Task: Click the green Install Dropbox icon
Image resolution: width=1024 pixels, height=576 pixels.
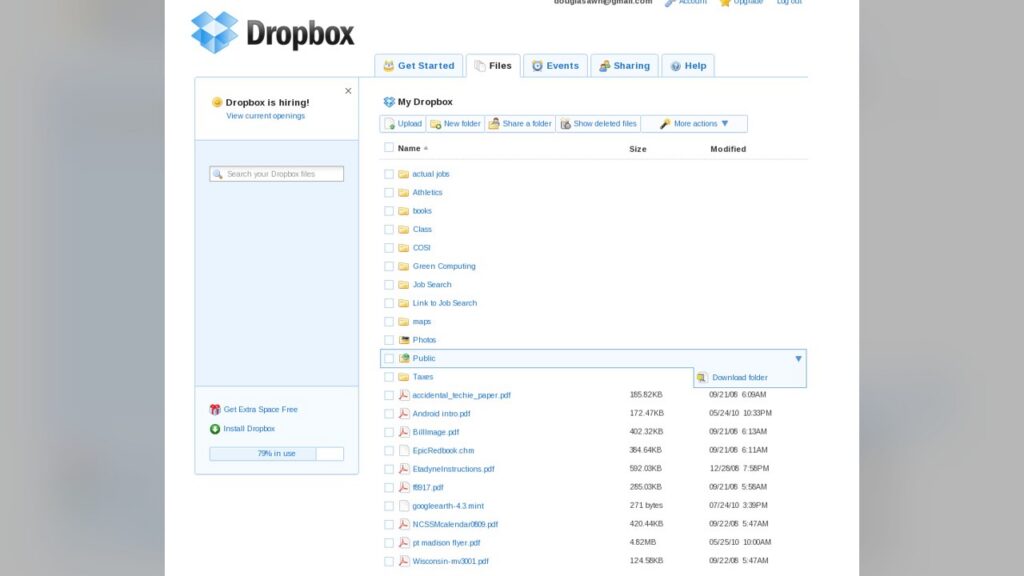Action: point(215,429)
